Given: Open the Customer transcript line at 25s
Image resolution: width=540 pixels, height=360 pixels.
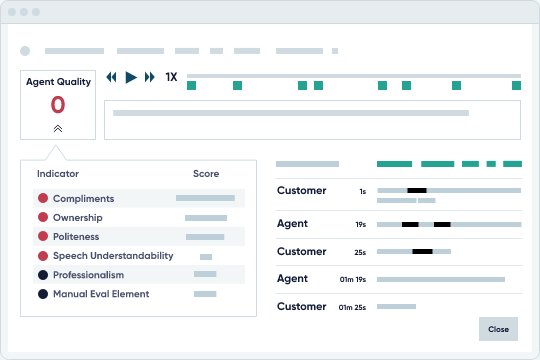Looking at the screenshot, I should 399,252.
